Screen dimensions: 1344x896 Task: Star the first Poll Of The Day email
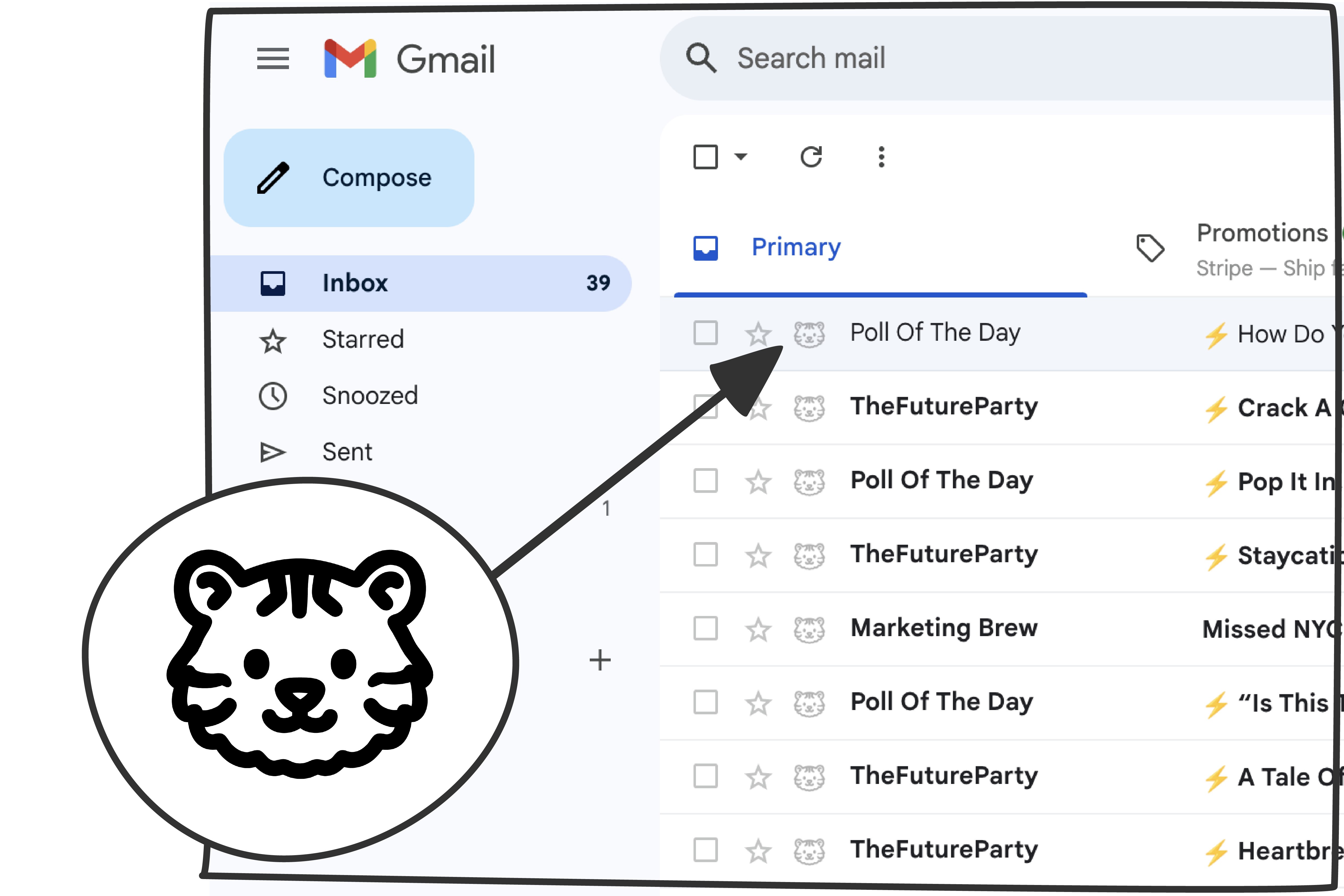pyautogui.click(x=758, y=333)
